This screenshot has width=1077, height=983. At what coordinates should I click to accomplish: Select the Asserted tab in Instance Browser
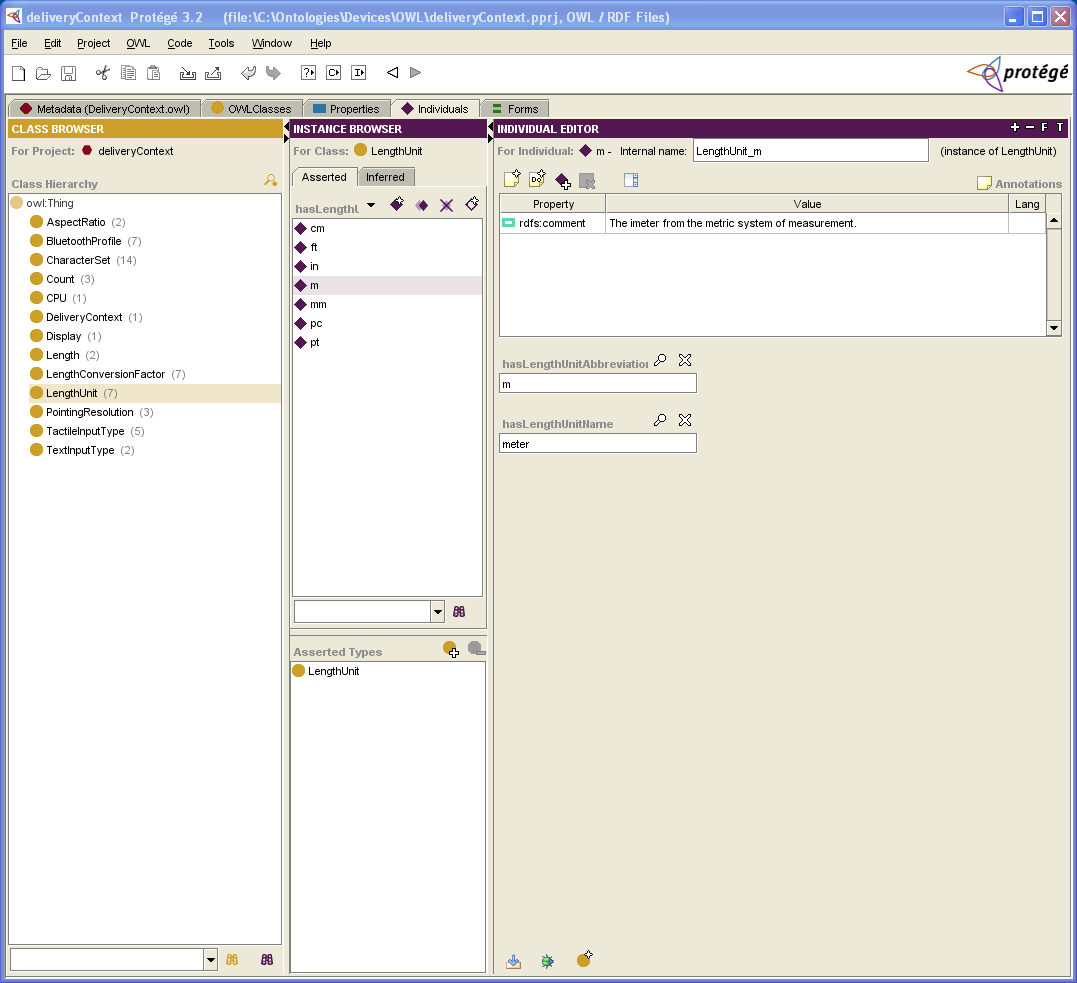(x=324, y=177)
